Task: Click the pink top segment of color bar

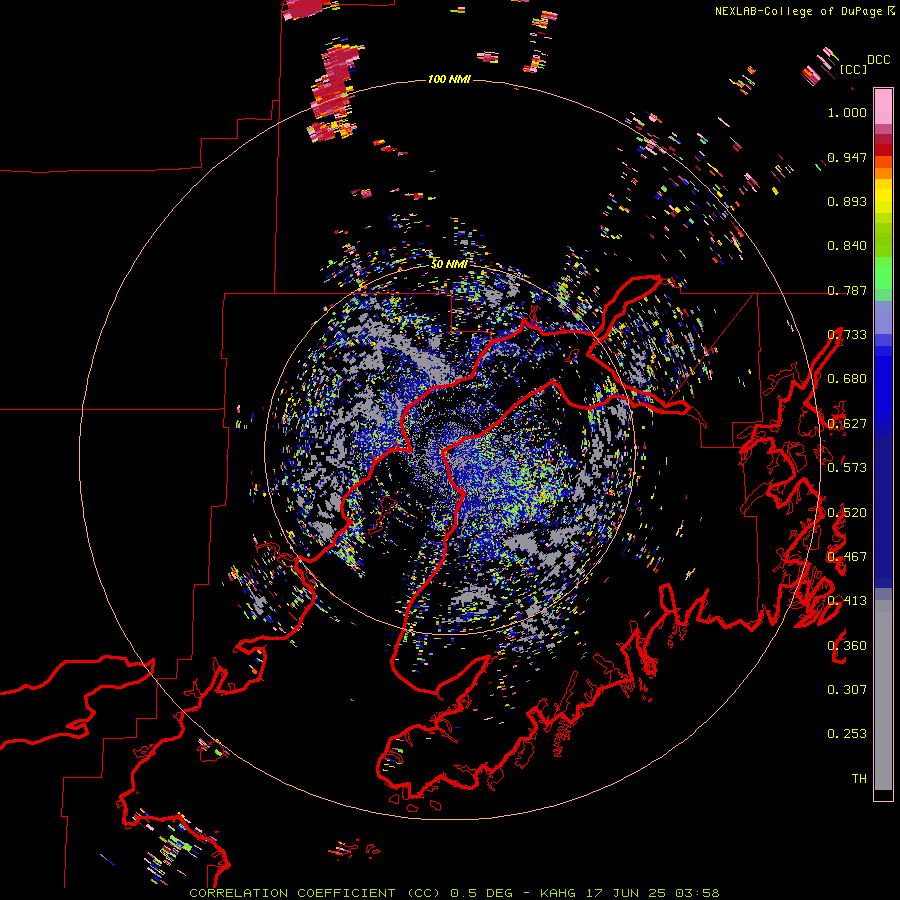Action: 883,106
